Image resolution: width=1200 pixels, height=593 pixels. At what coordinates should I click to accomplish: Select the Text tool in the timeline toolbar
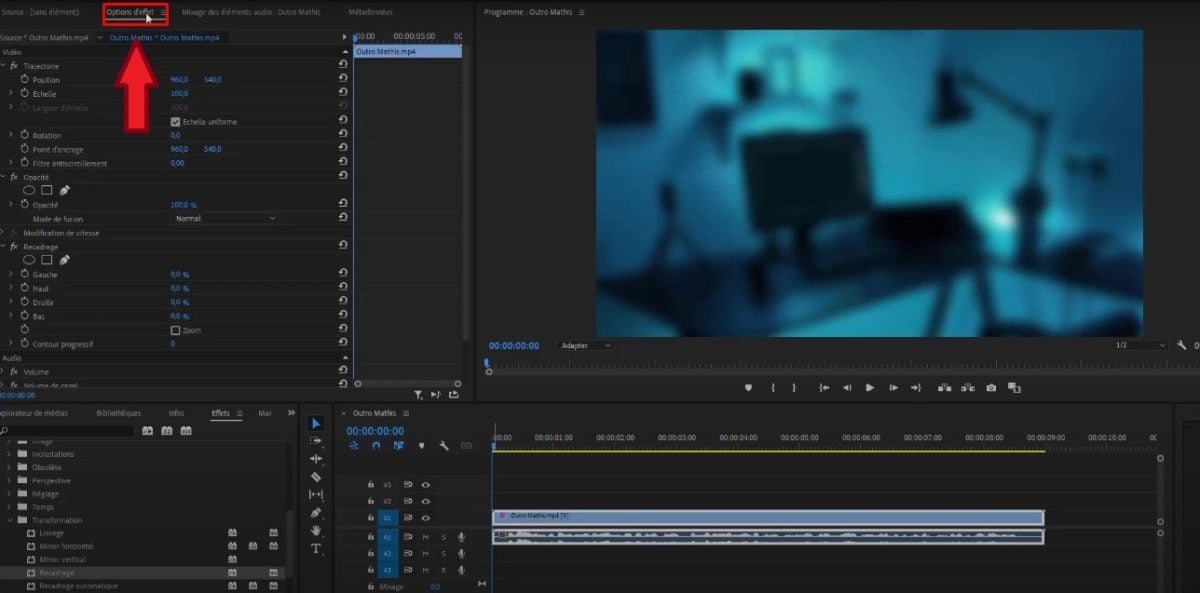[x=317, y=547]
